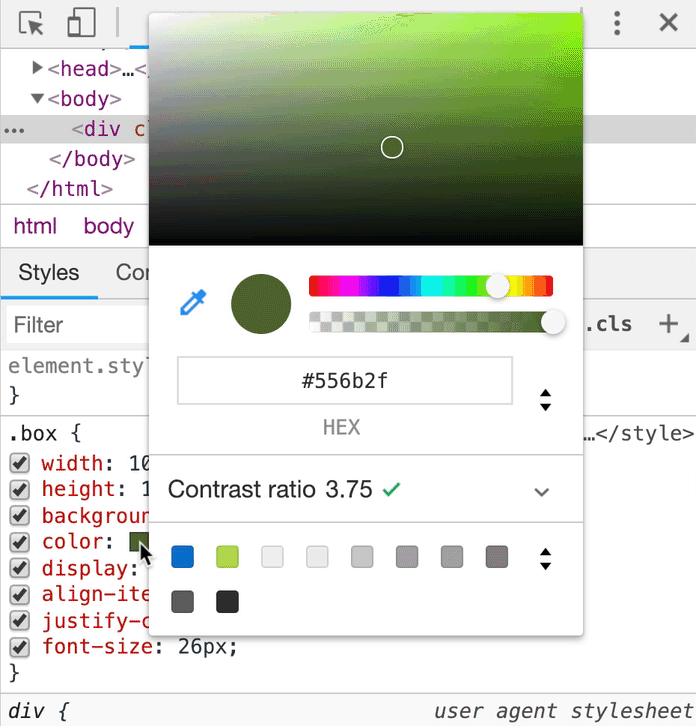Open the DevTools three-dot menu

point(618,23)
